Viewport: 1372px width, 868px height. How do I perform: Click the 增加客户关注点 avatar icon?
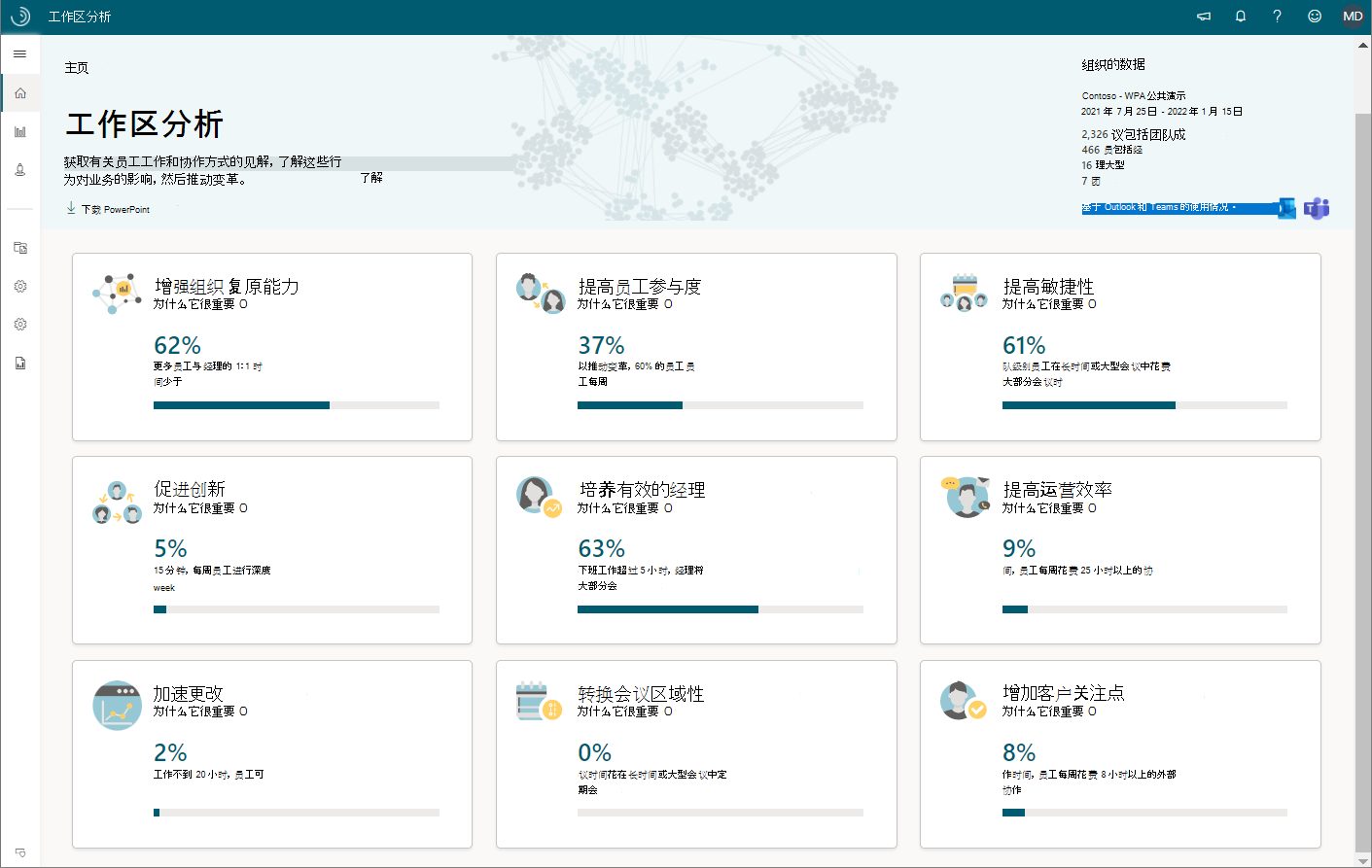click(x=964, y=701)
